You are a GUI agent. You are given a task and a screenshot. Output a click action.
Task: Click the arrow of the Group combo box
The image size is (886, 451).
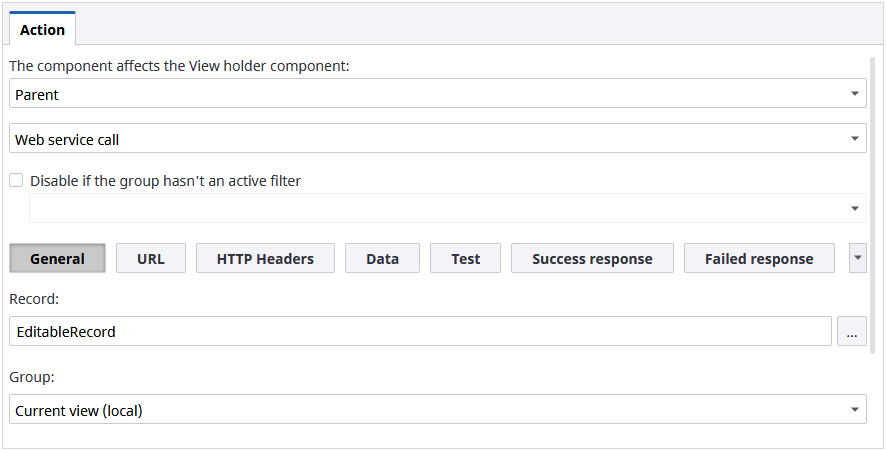855,409
